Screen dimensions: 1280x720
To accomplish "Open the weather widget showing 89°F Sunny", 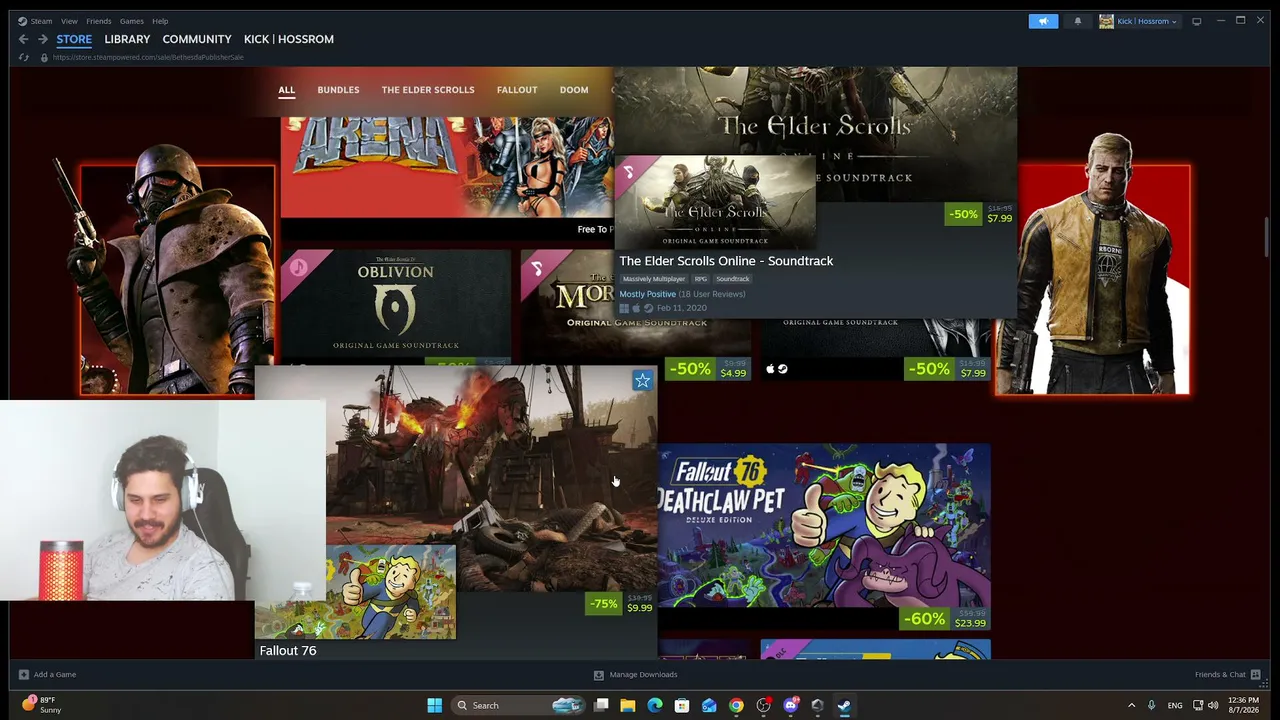I will click(42, 705).
